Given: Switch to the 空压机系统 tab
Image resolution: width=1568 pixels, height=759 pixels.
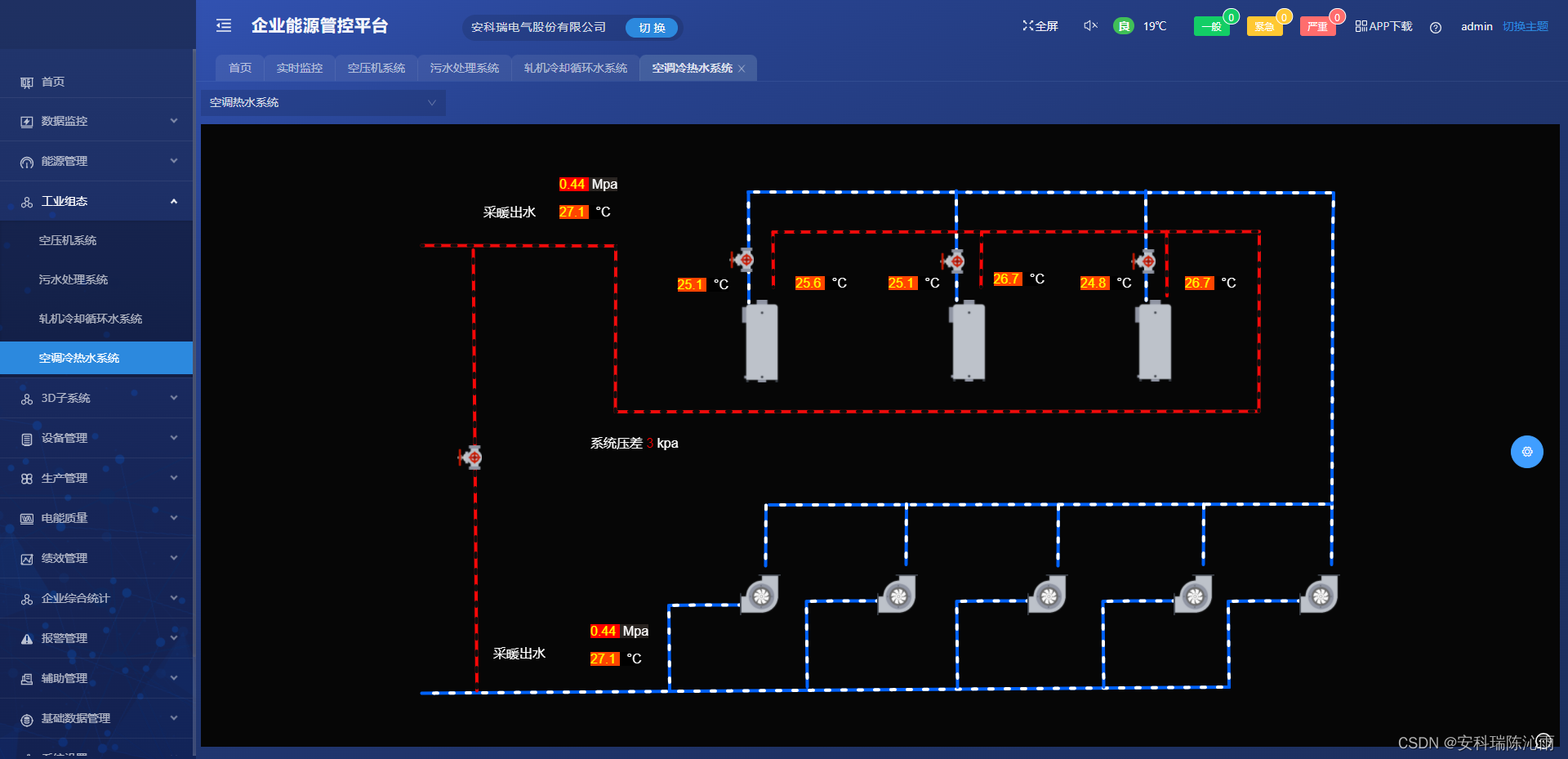Looking at the screenshot, I should point(376,68).
